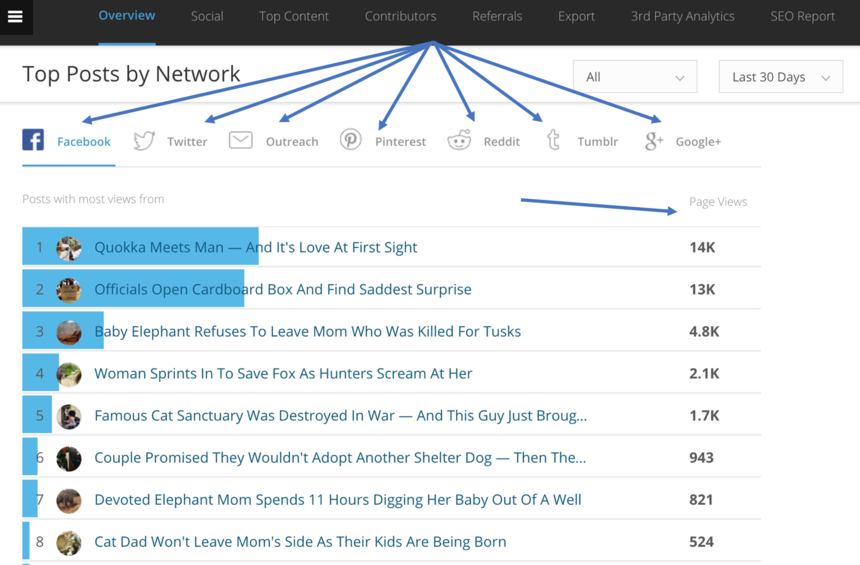Screen dimensions: 860x565
Task: Select the Facebook network icon
Action: [33, 140]
